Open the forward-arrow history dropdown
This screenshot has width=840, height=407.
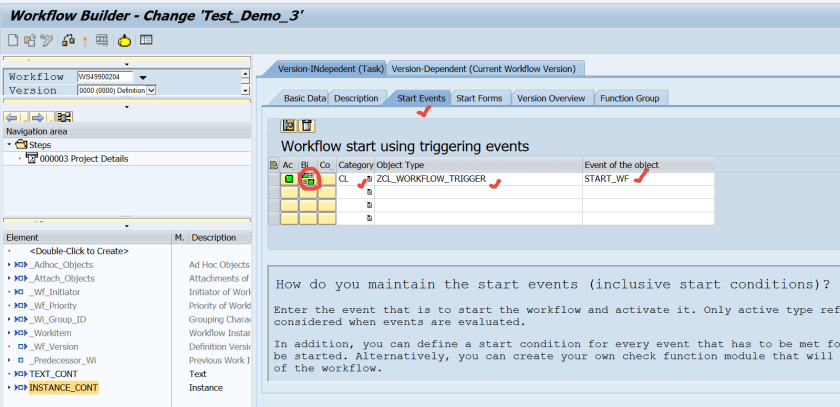[x=49, y=118]
